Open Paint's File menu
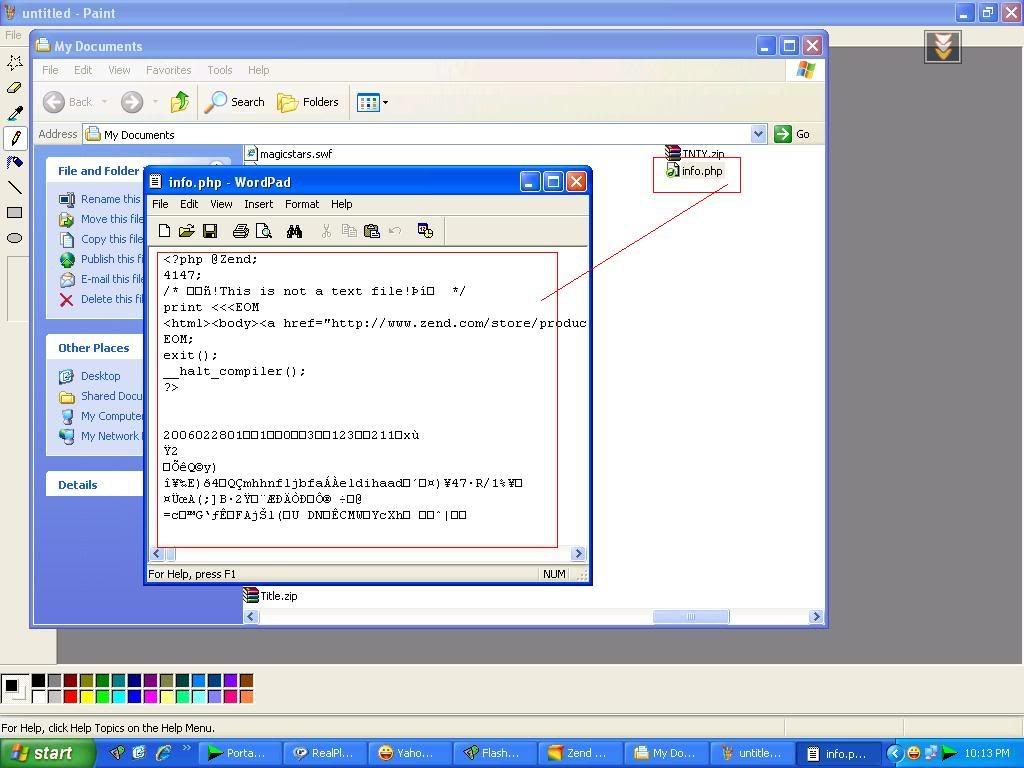This screenshot has width=1024, height=768. [13, 35]
